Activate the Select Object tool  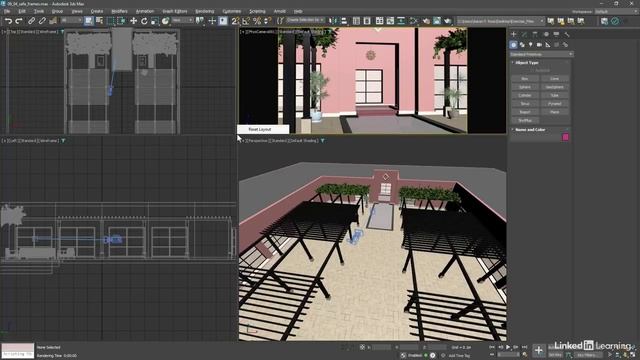[88, 21]
